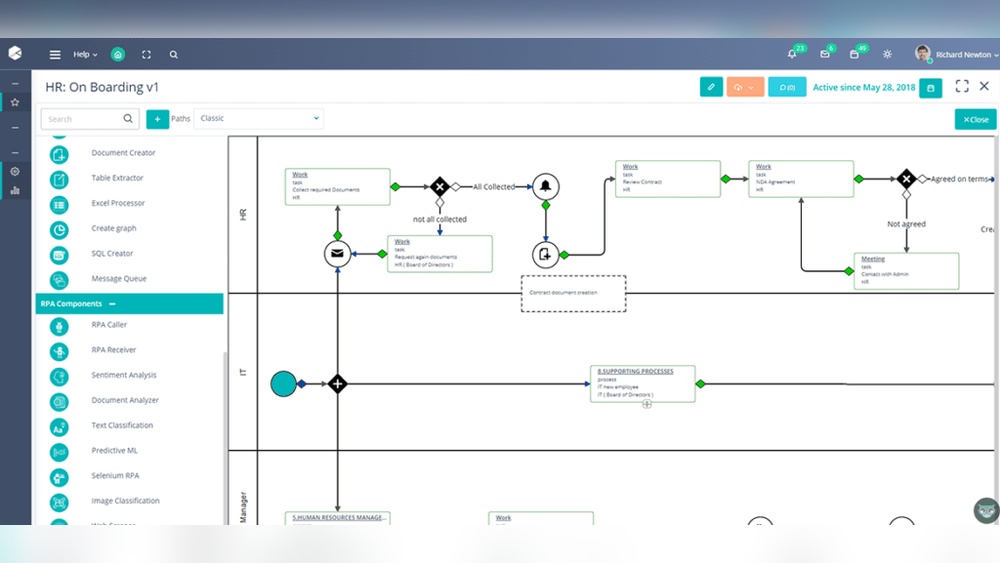
Task: Click the teal start event circle
Action: click(284, 384)
